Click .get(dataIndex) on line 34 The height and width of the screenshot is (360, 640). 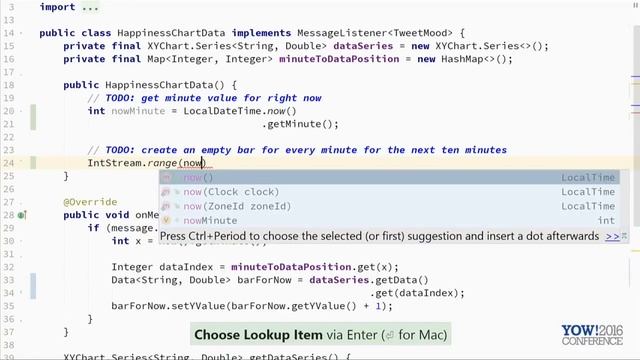click(x=417, y=293)
